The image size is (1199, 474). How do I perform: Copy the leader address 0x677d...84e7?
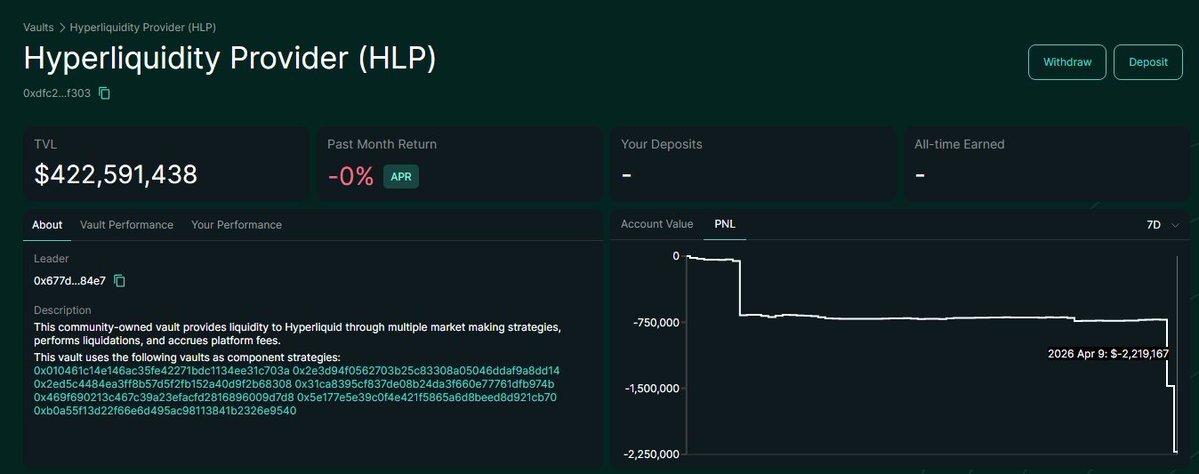coord(119,281)
